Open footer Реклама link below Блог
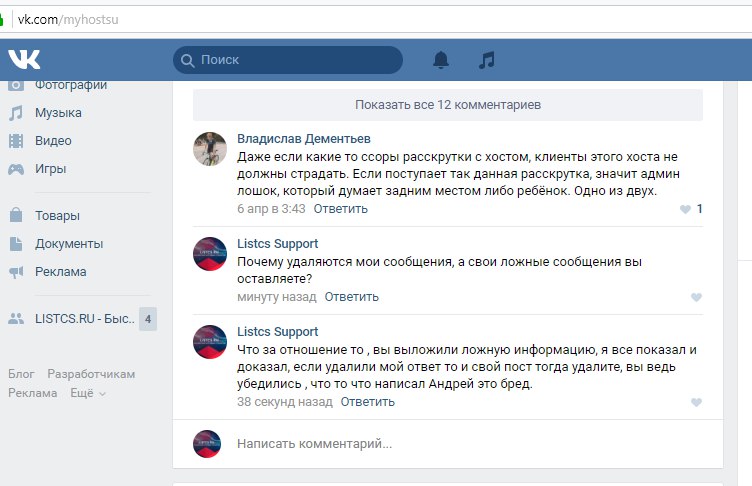The height and width of the screenshot is (486, 752). 33,393
